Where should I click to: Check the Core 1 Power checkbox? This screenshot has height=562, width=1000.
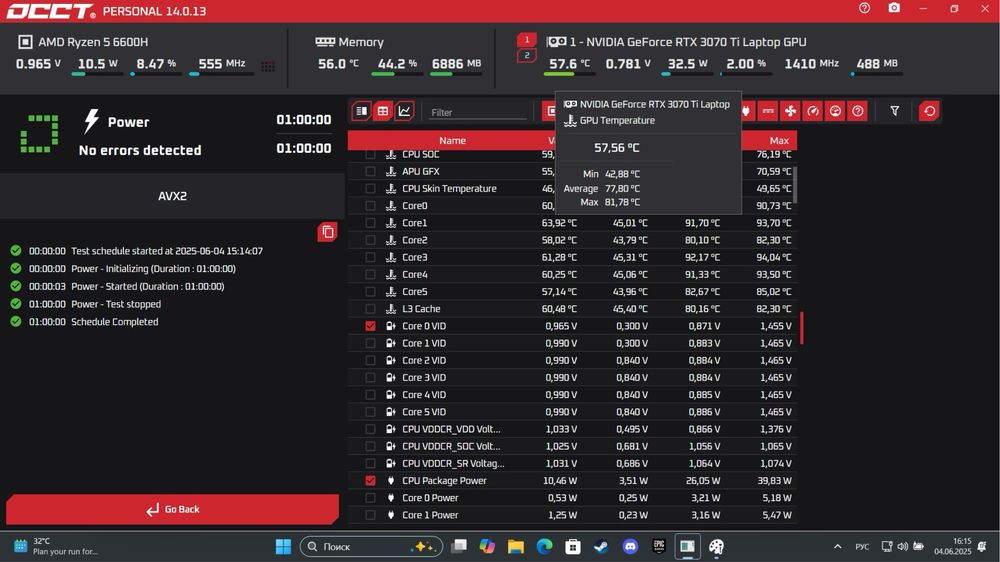coord(371,515)
